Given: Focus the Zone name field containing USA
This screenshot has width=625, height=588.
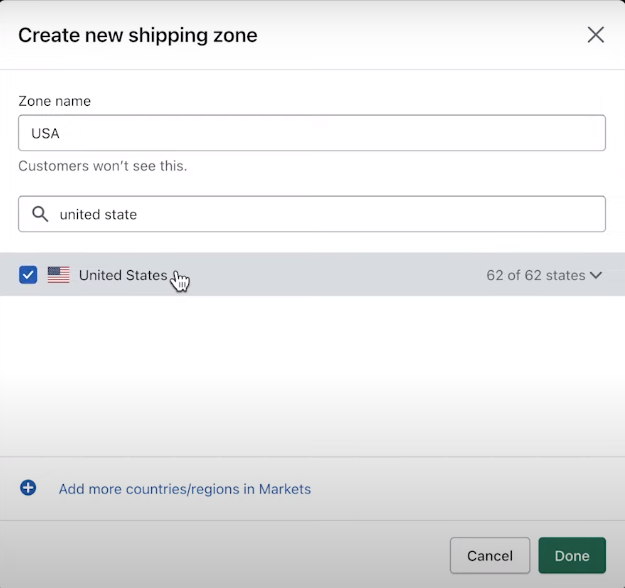Looking at the screenshot, I should [x=312, y=133].
